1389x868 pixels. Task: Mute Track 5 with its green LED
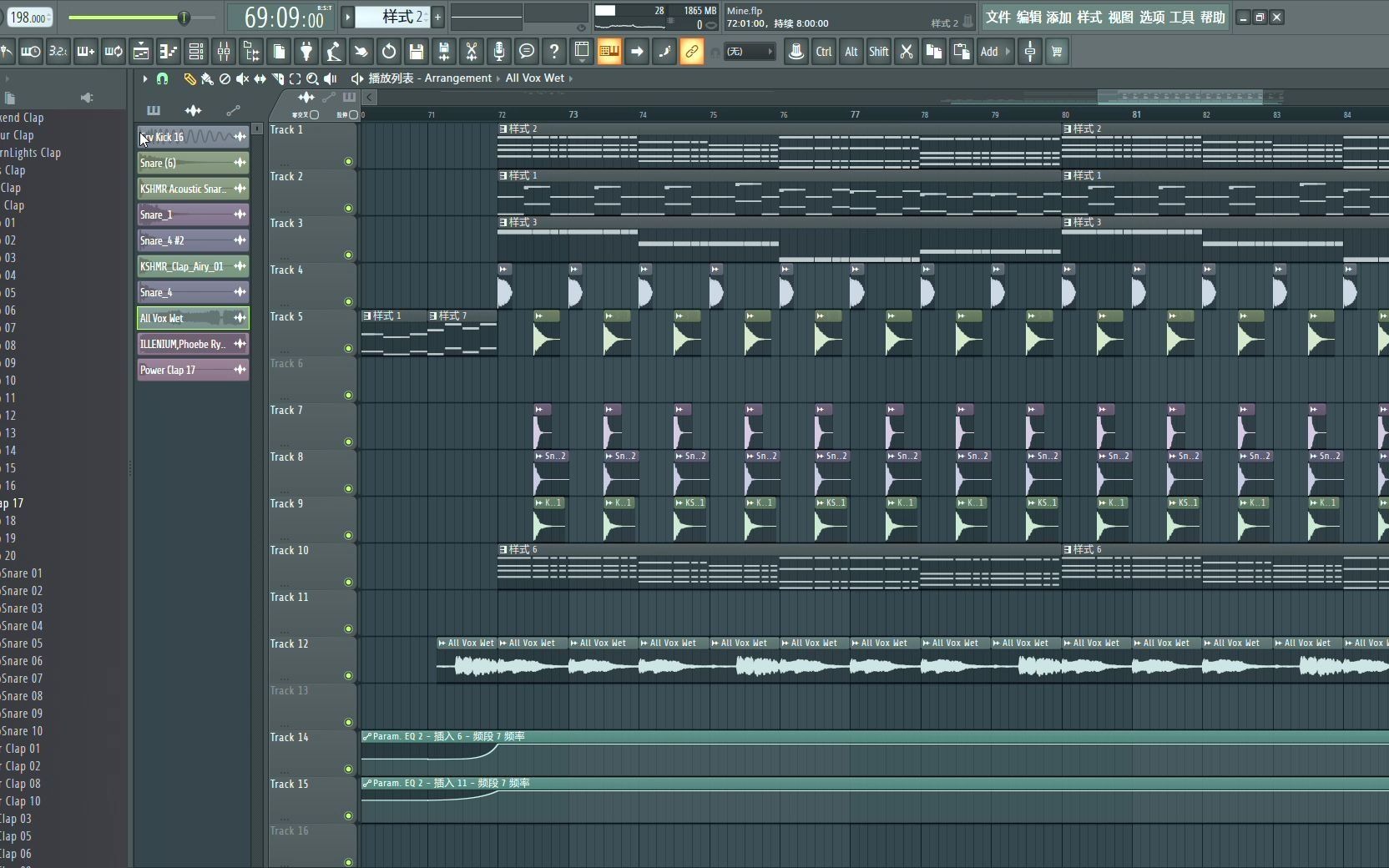coord(348,349)
